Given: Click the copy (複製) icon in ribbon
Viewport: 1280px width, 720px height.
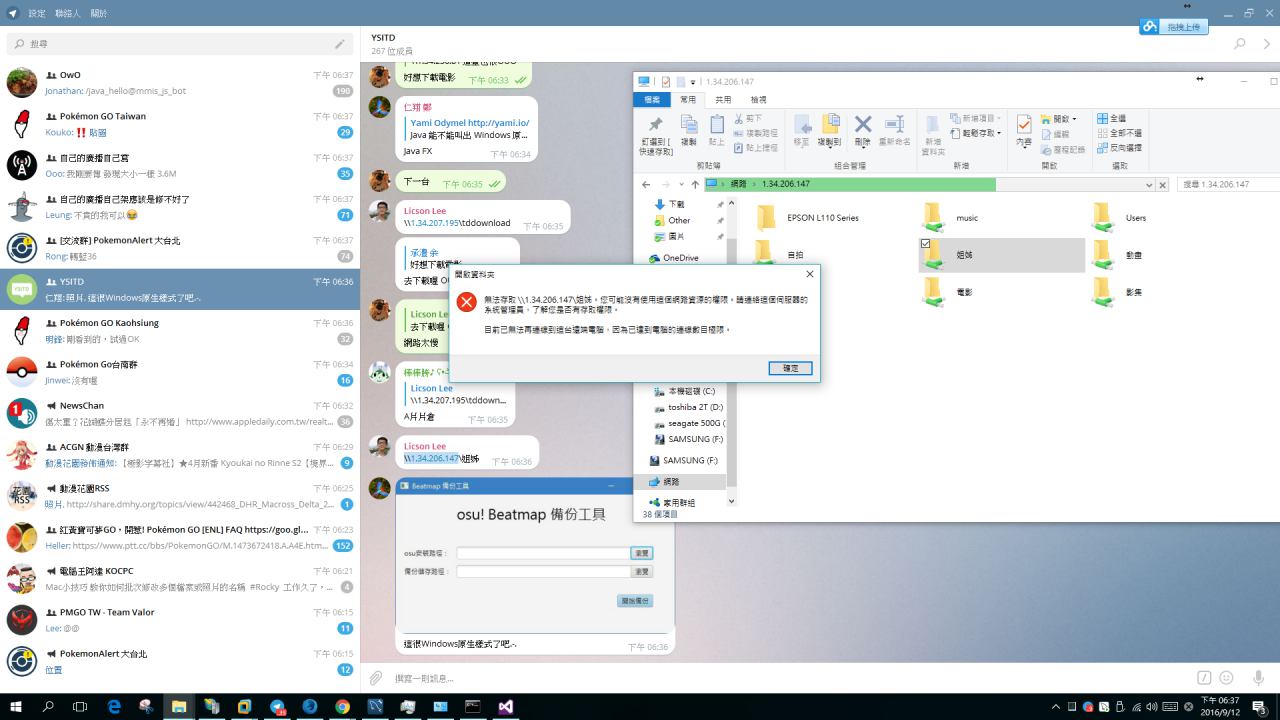Looking at the screenshot, I should 688,125.
